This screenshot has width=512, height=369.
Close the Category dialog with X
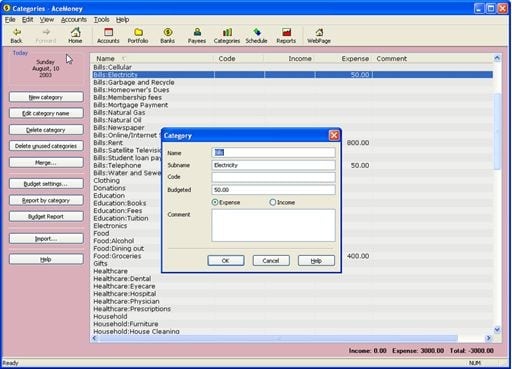pos(334,135)
